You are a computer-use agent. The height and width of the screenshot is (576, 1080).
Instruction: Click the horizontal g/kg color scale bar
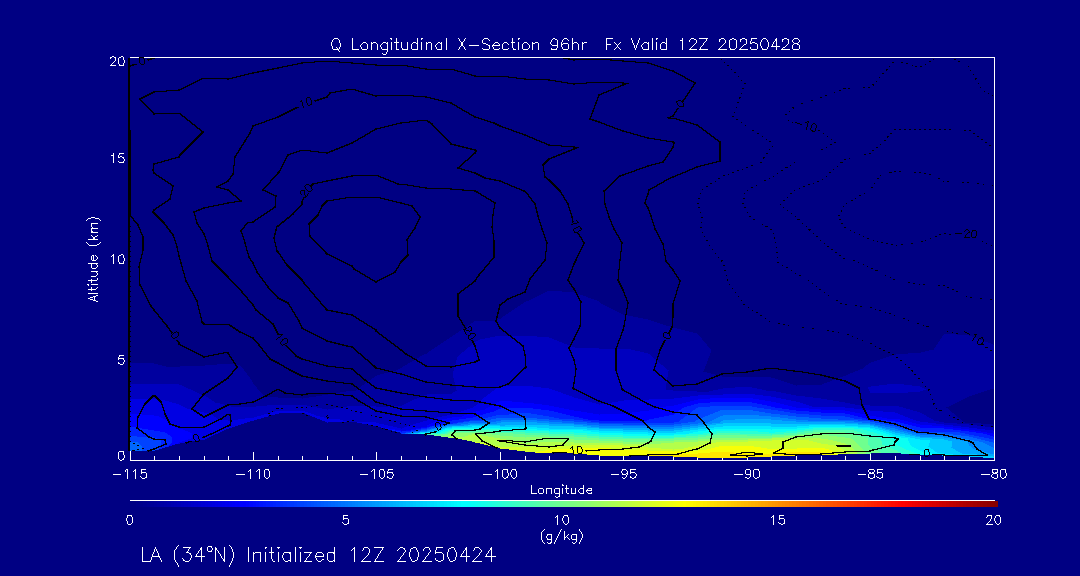pos(563,504)
